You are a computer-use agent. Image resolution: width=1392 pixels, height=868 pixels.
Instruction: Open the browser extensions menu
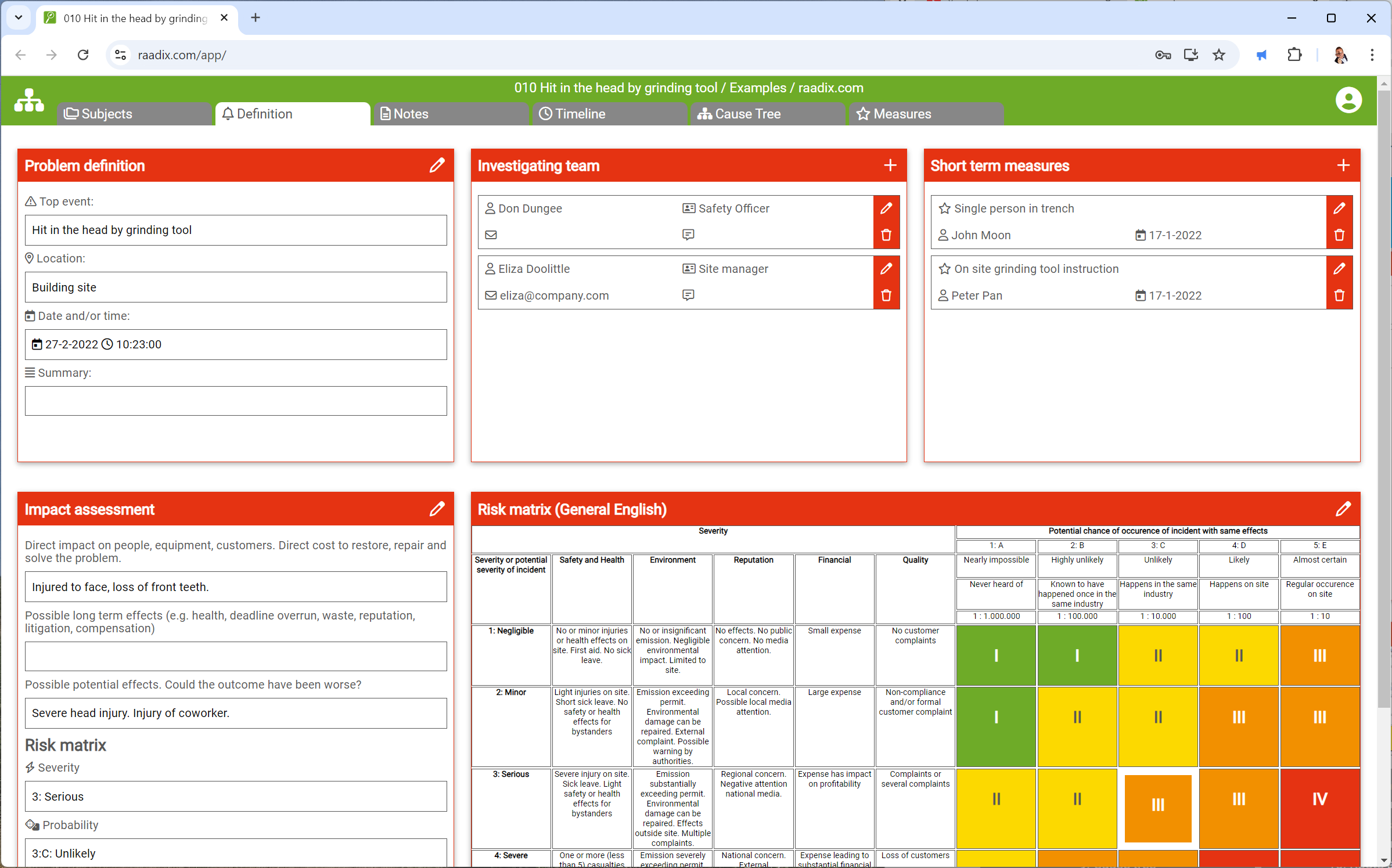[1294, 55]
